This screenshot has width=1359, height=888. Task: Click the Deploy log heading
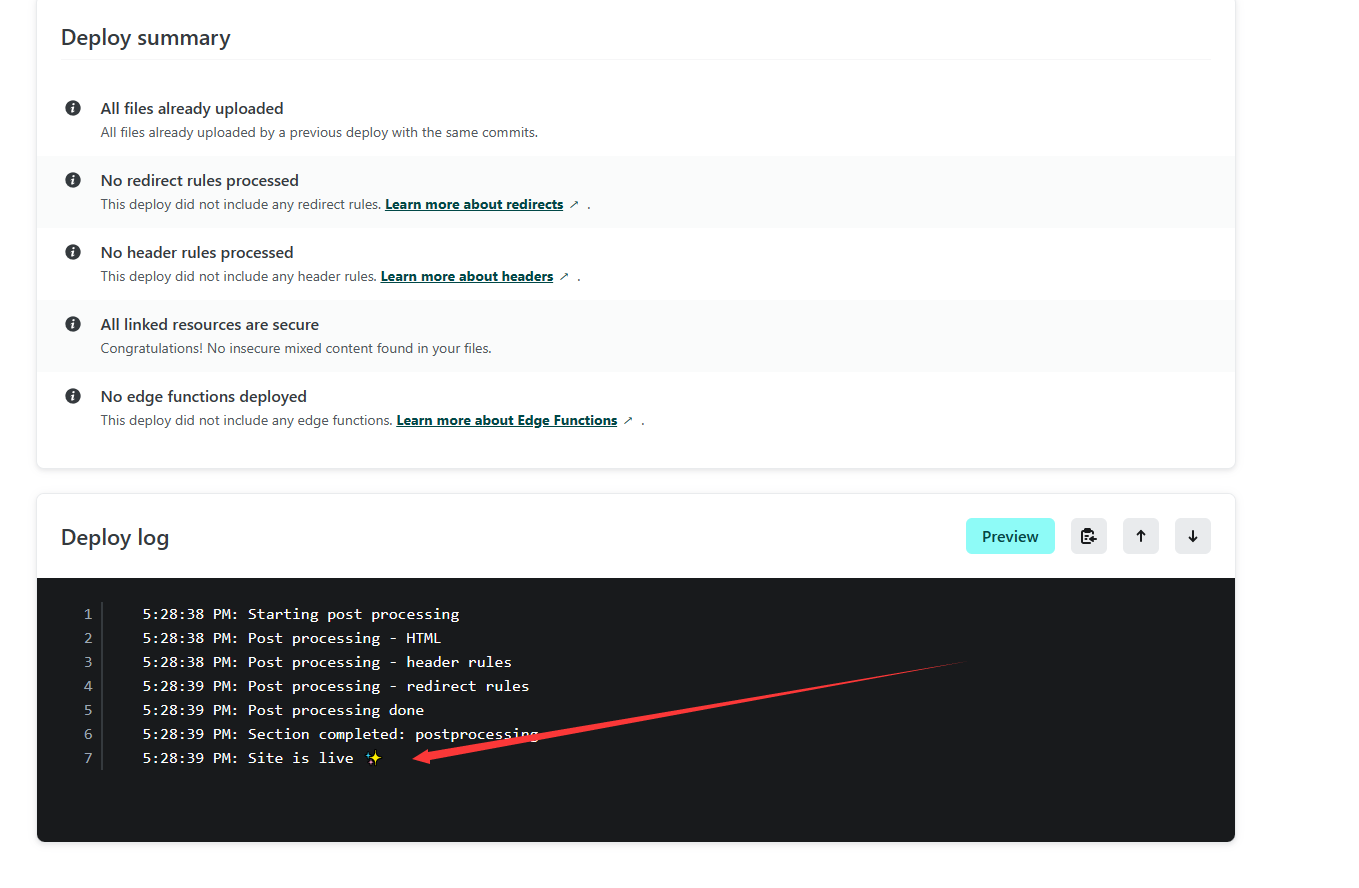pos(115,537)
